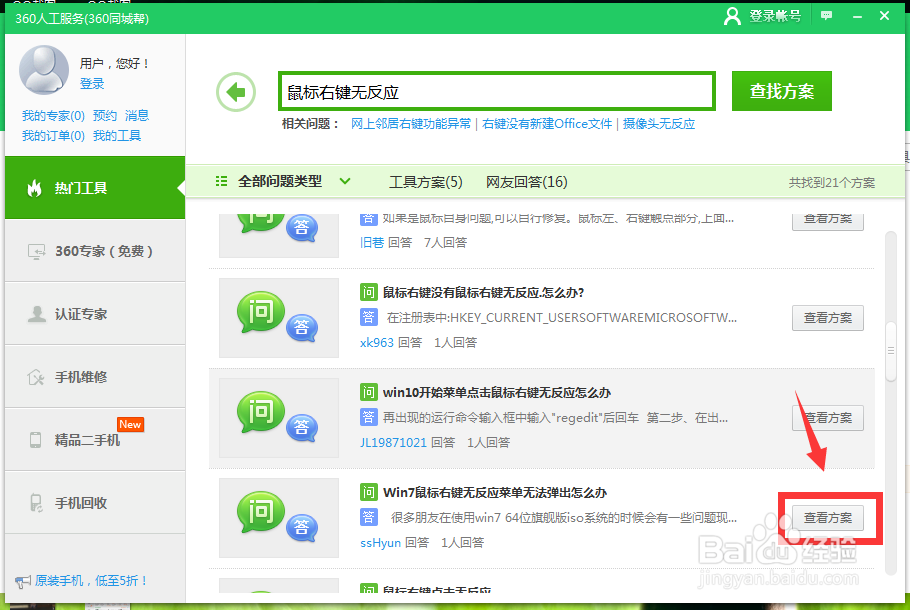The height and width of the screenshot is (610, 910).
Task: Click the list icon before 全部问题类型
Action: tap(221, 182)
